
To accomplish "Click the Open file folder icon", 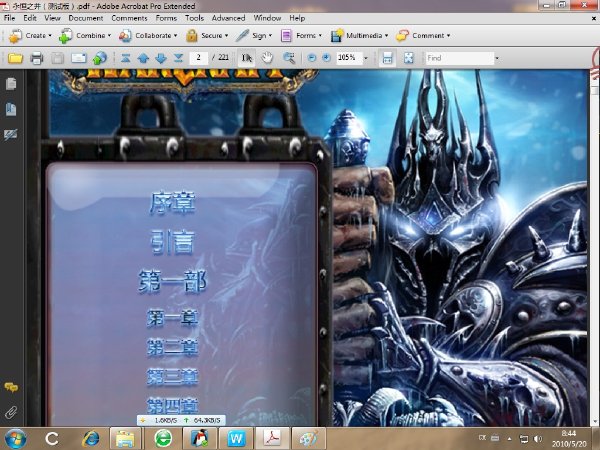I will pyautogui.click(x=15, y=58).
